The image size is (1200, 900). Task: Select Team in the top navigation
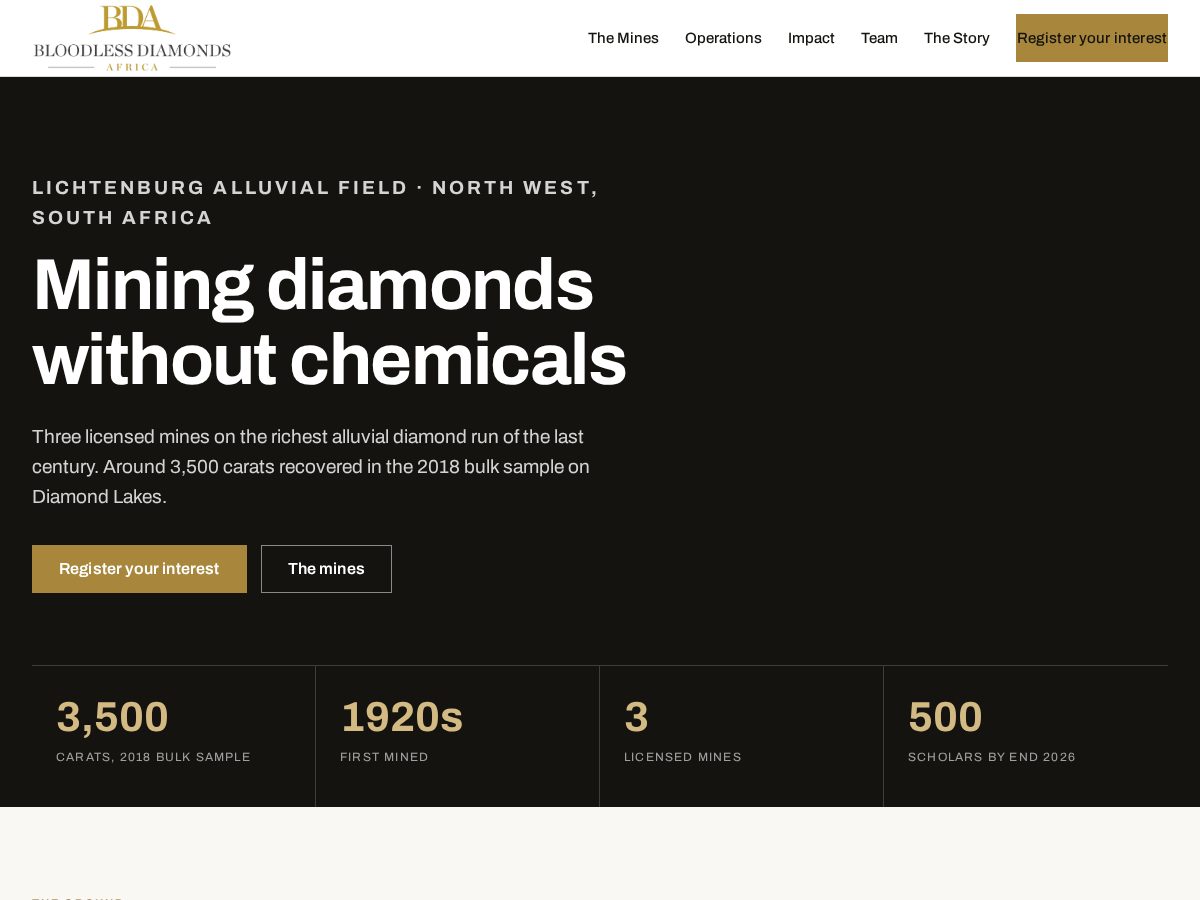point(879,38)
